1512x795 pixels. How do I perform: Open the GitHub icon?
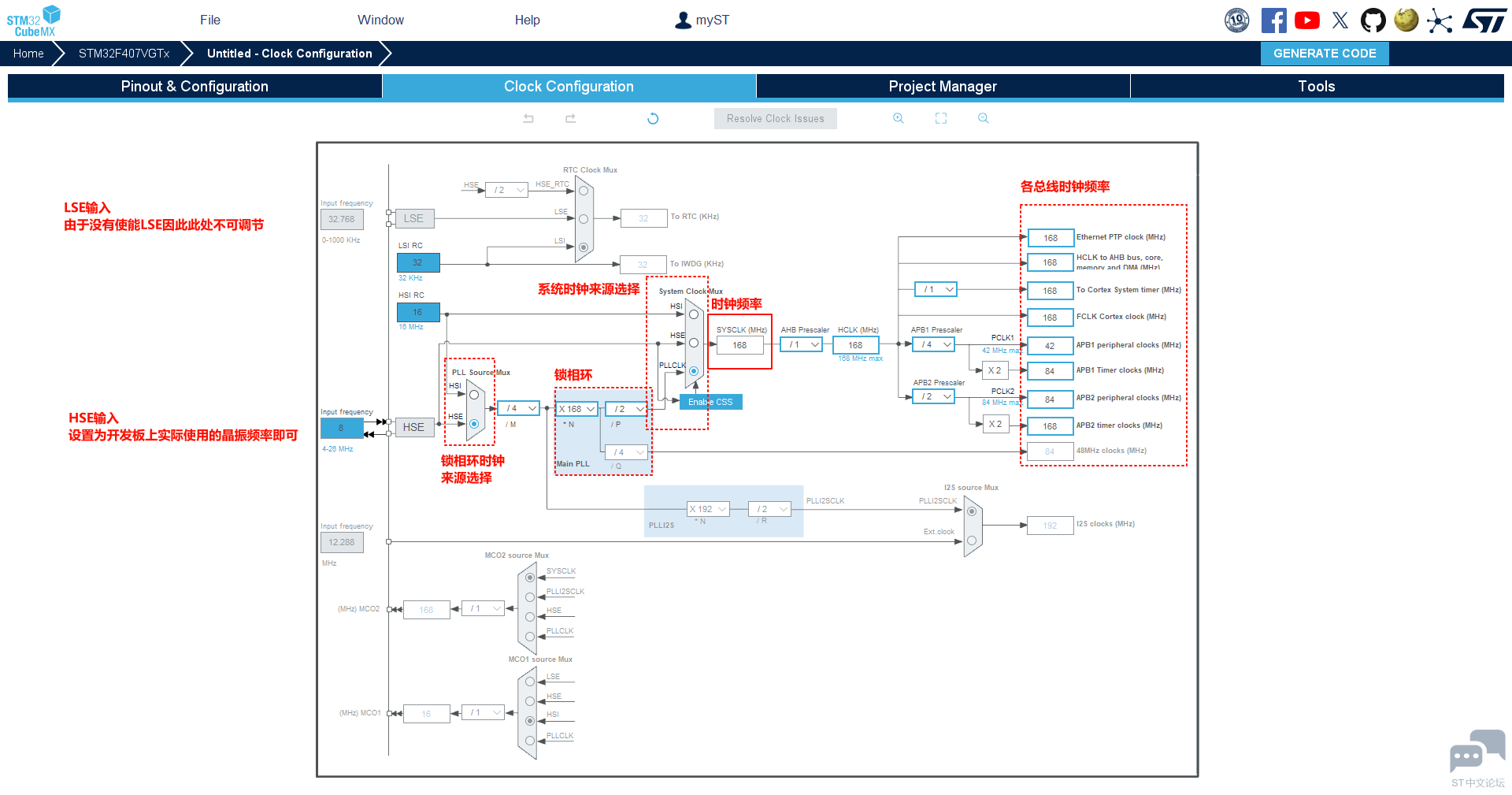[x=1373, y=20]
